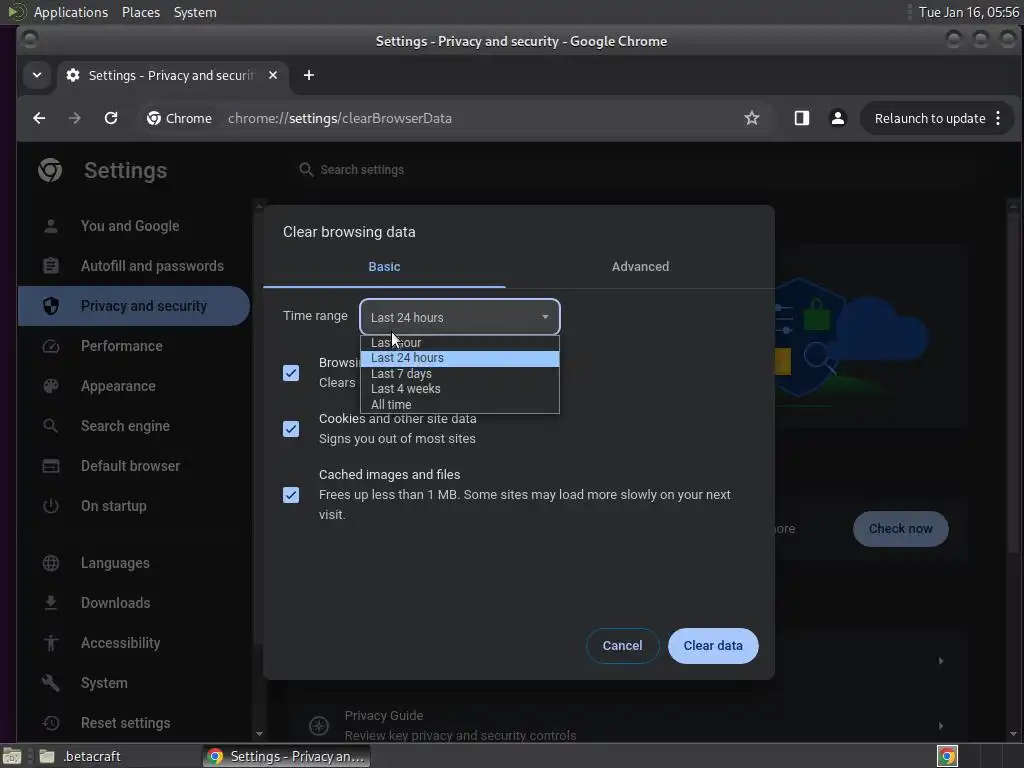The image size is (1024, 768).
Task: Click the You and Google person icon
Action: click(51, 226)
